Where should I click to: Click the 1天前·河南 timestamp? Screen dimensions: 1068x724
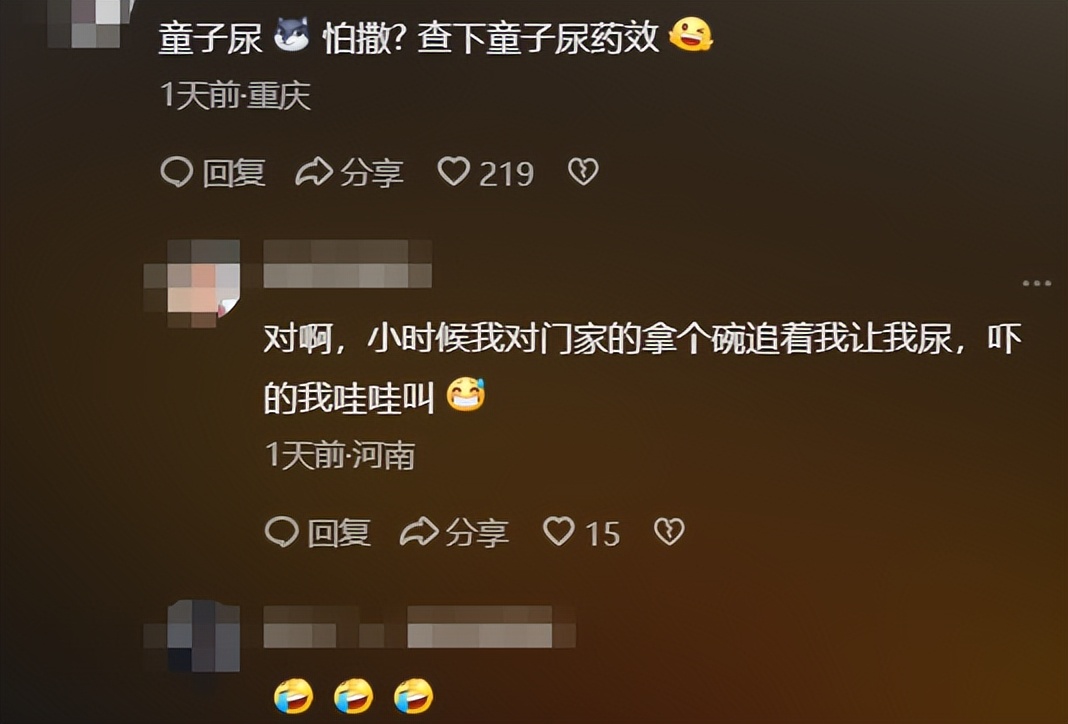(x=341, y=455)
